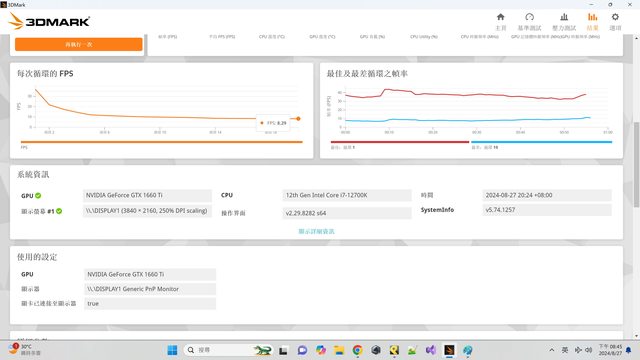This screenshot has height=360, width=640.
Task: Click the green check beside GPU
Action: click(38, 196)
